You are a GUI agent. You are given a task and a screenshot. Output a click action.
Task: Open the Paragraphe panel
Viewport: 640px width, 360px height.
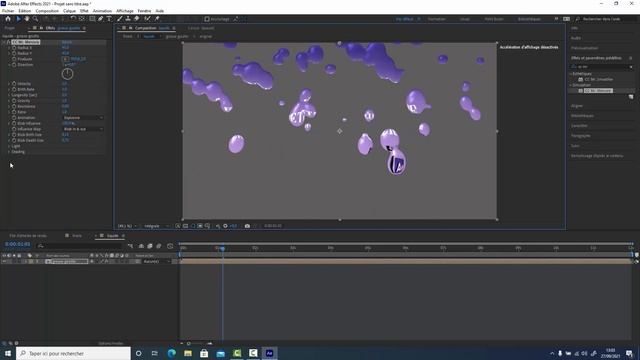tap(581, 136)
